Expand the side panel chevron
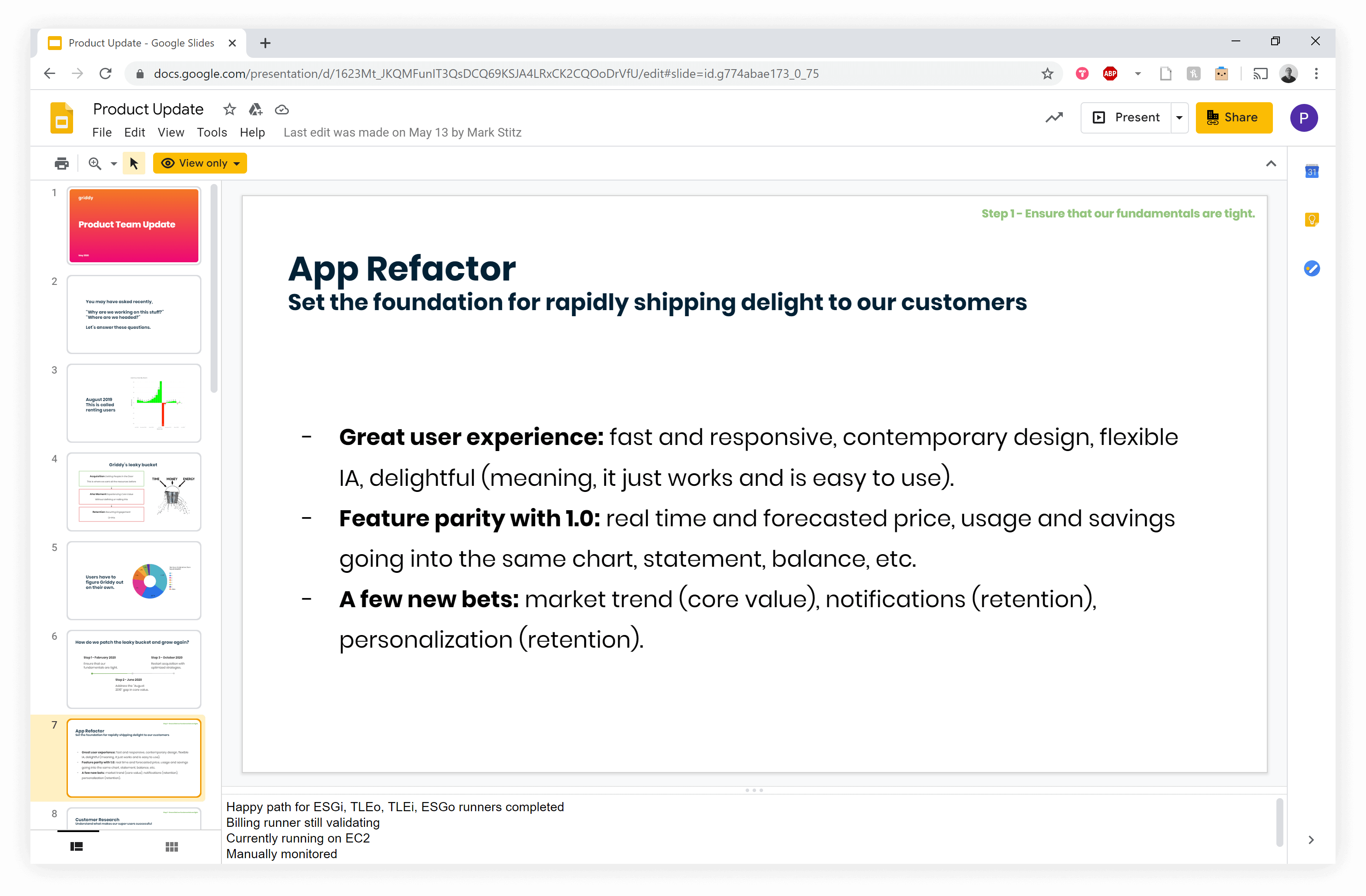 point(1311,840)
